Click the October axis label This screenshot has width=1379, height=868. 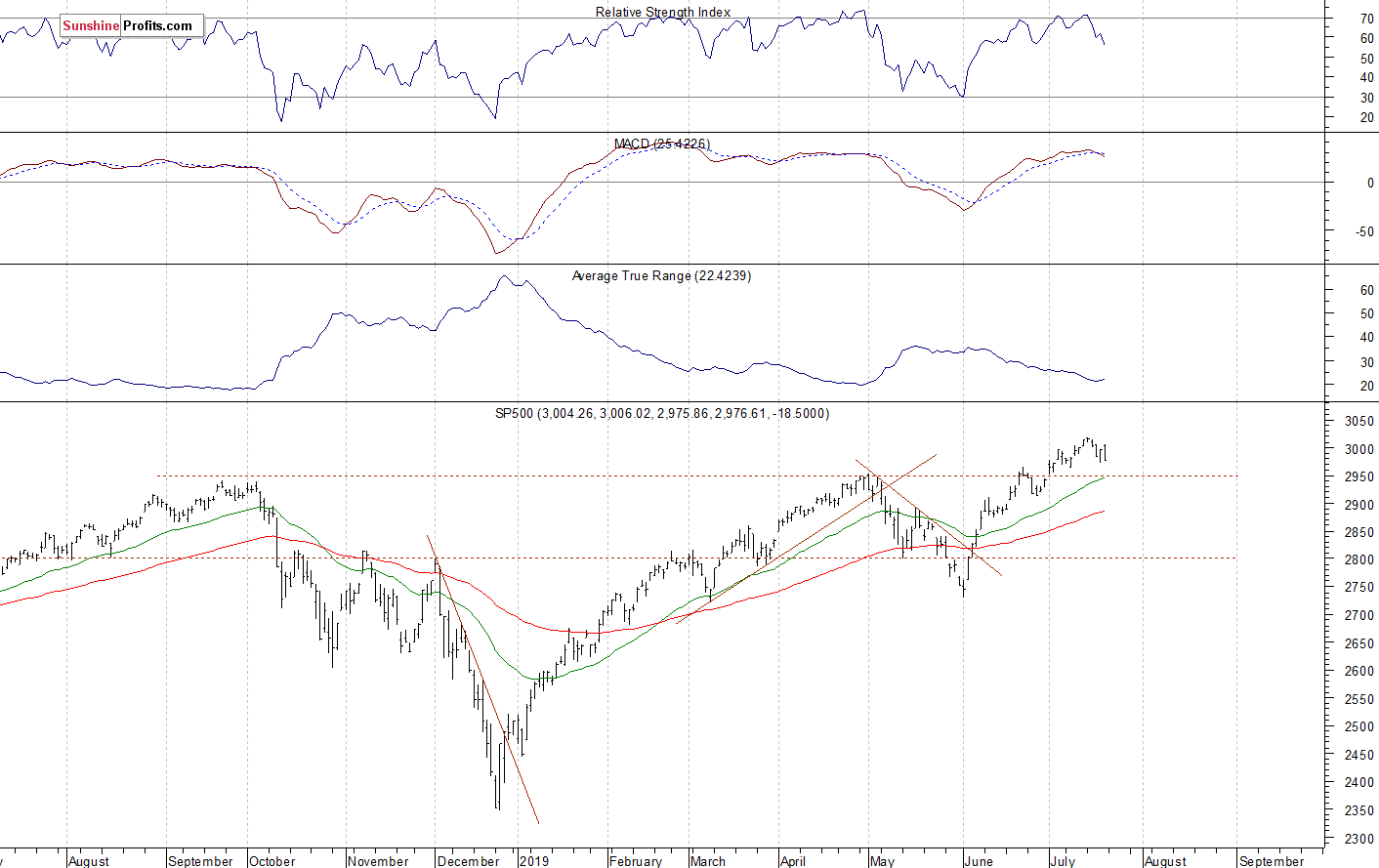272,861
